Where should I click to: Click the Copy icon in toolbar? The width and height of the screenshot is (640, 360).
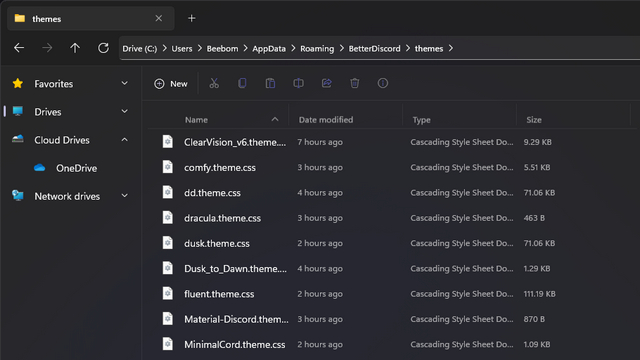click(x=242, y=83)
